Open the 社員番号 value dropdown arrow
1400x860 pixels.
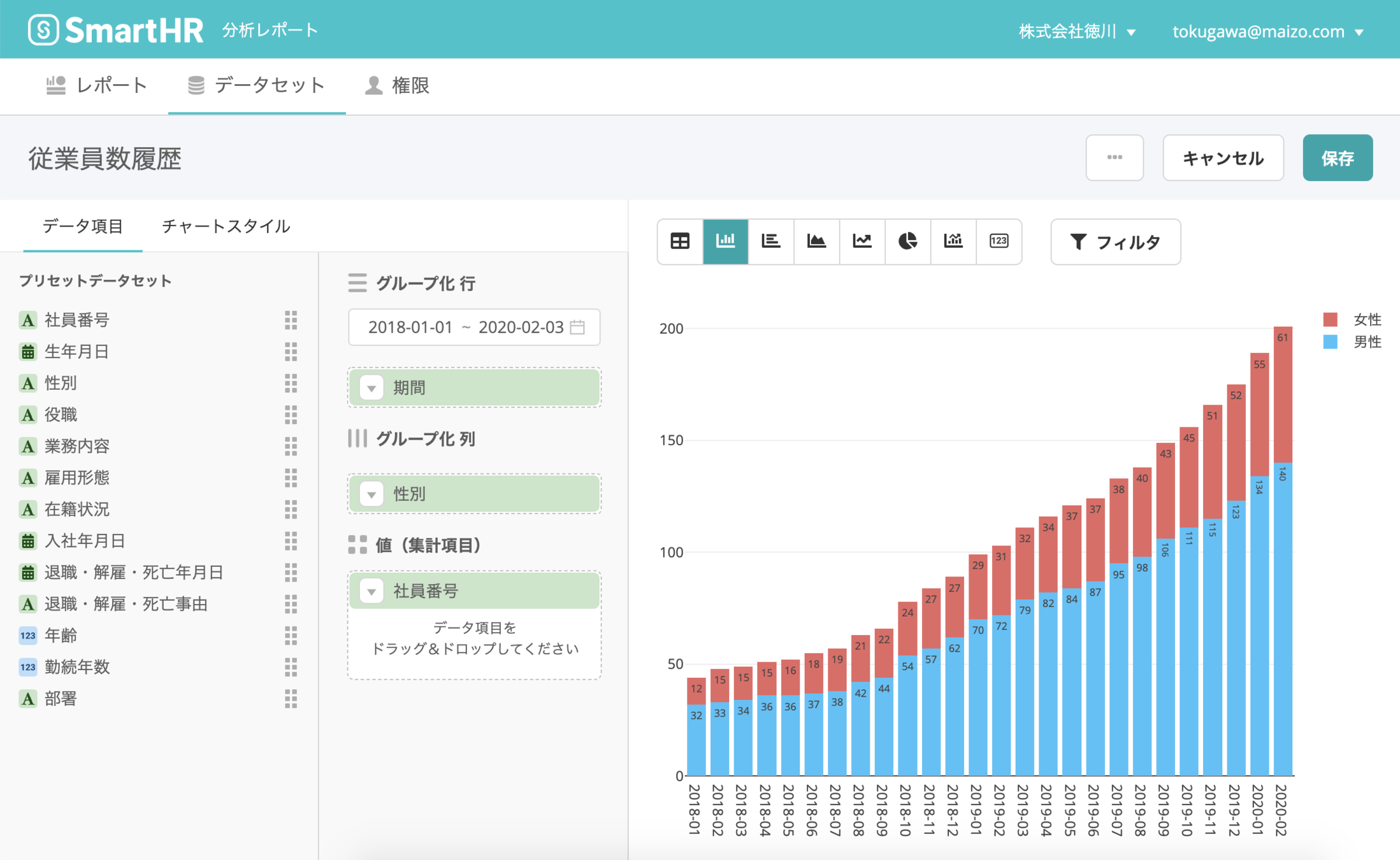[372, 591]
